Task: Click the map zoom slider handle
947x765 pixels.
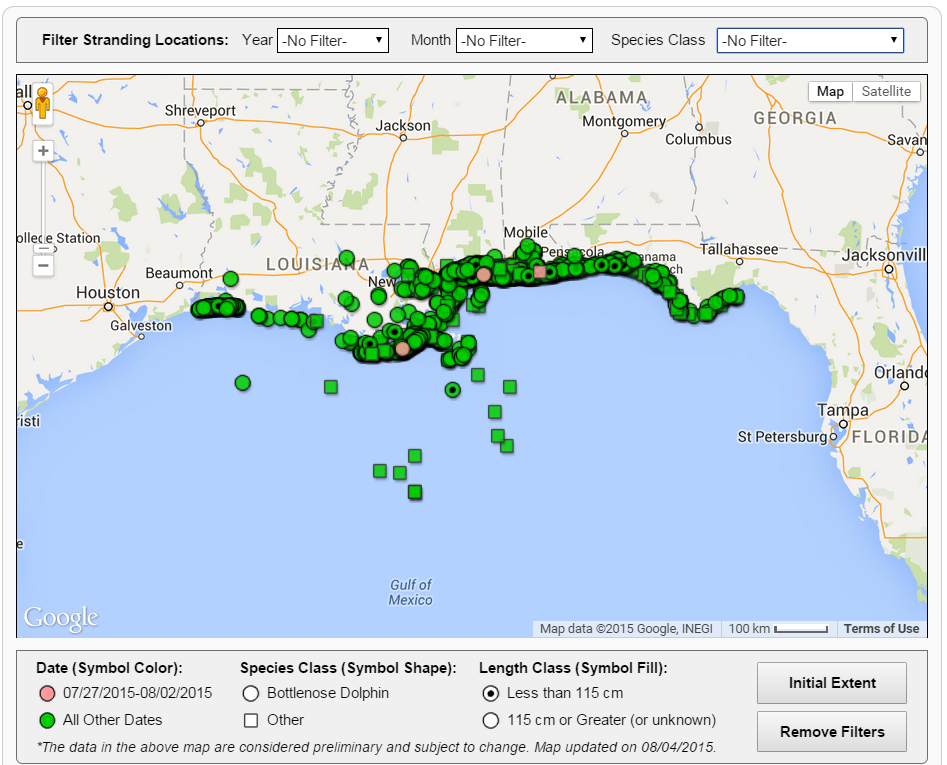Action: 43,247
